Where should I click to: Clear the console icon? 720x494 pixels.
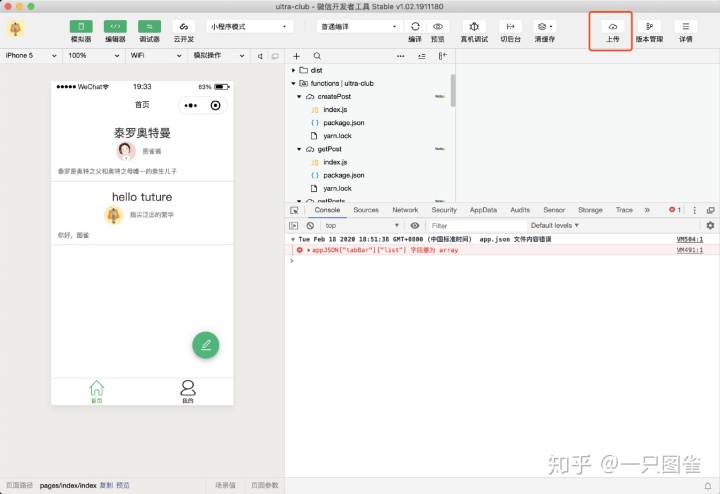coord(310,225)
